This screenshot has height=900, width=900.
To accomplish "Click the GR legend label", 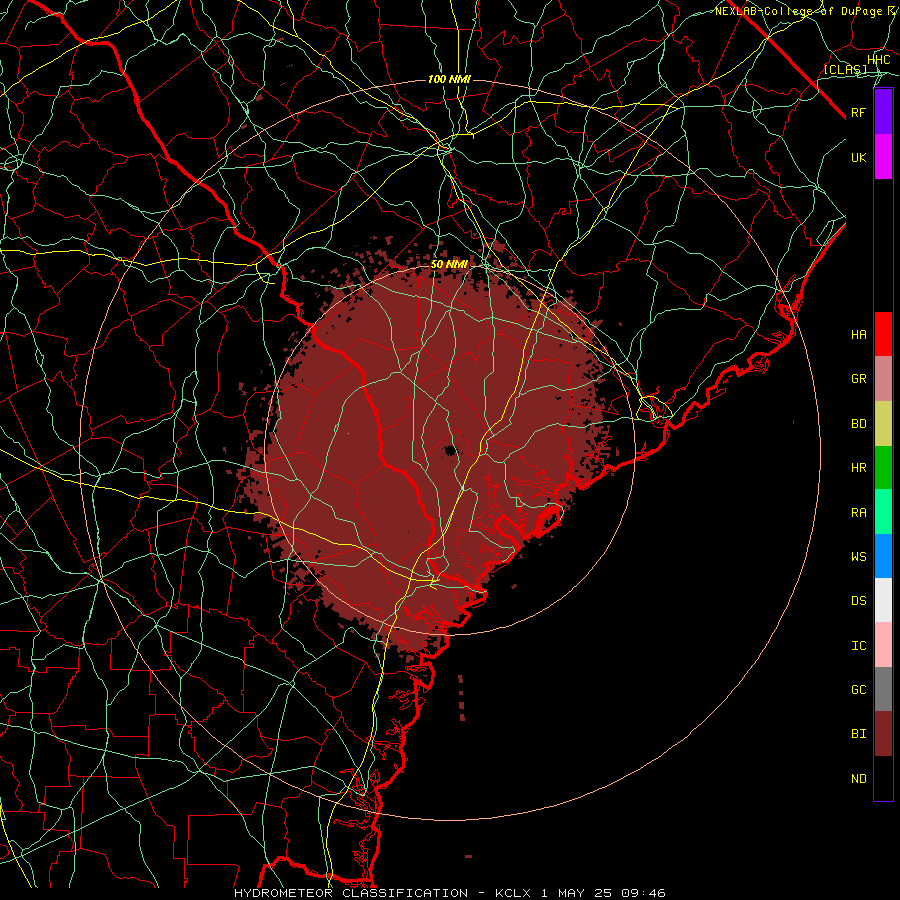I will pyautogui.click(x=858, y=379).
